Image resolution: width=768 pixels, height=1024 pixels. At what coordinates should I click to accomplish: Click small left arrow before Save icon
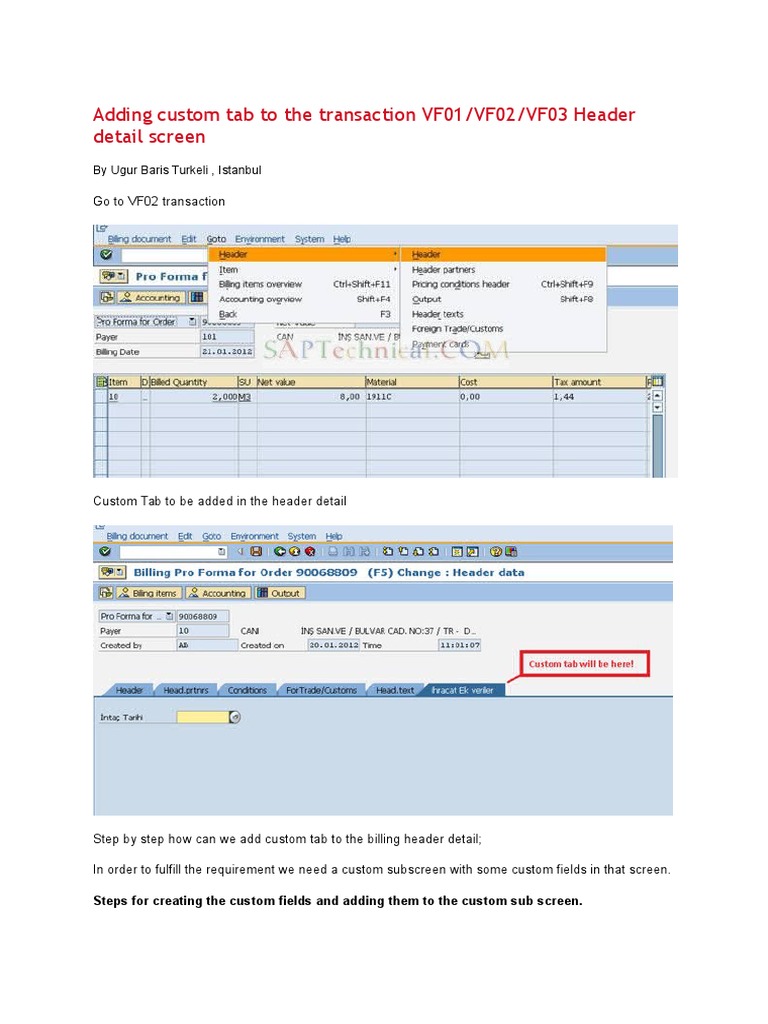point(240,552)
